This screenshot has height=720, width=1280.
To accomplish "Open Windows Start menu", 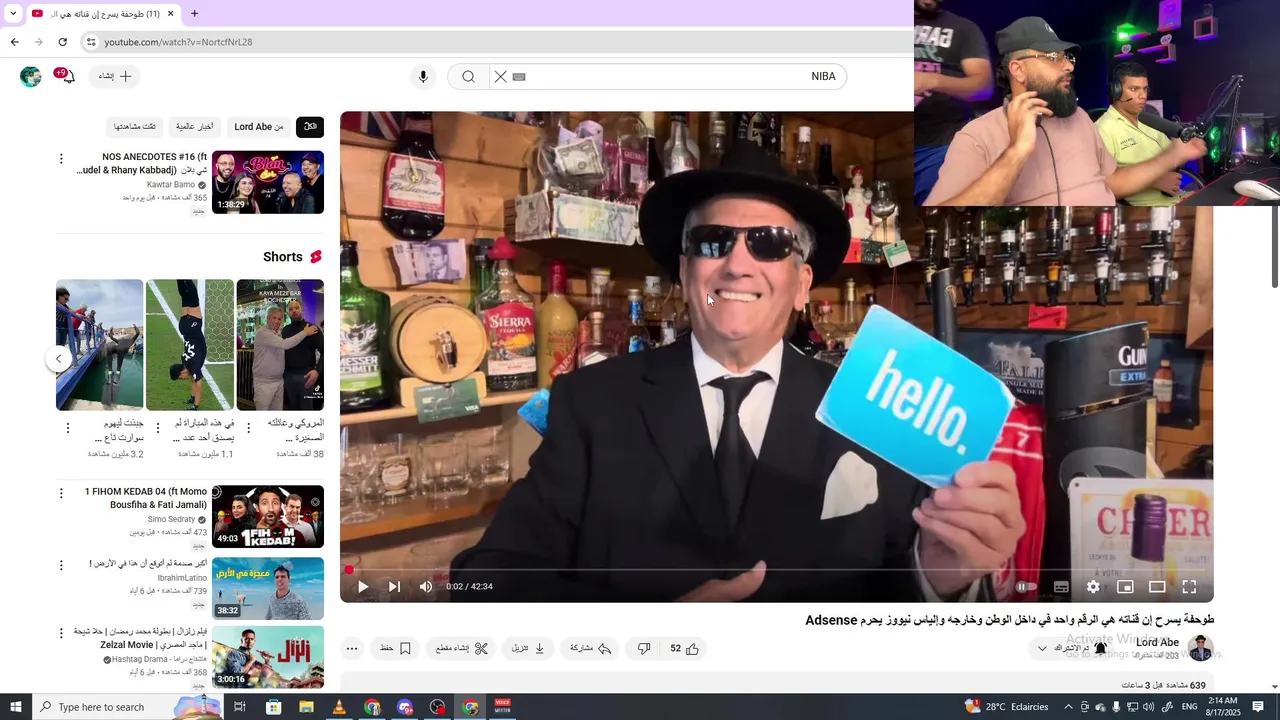I will point(15,707).
